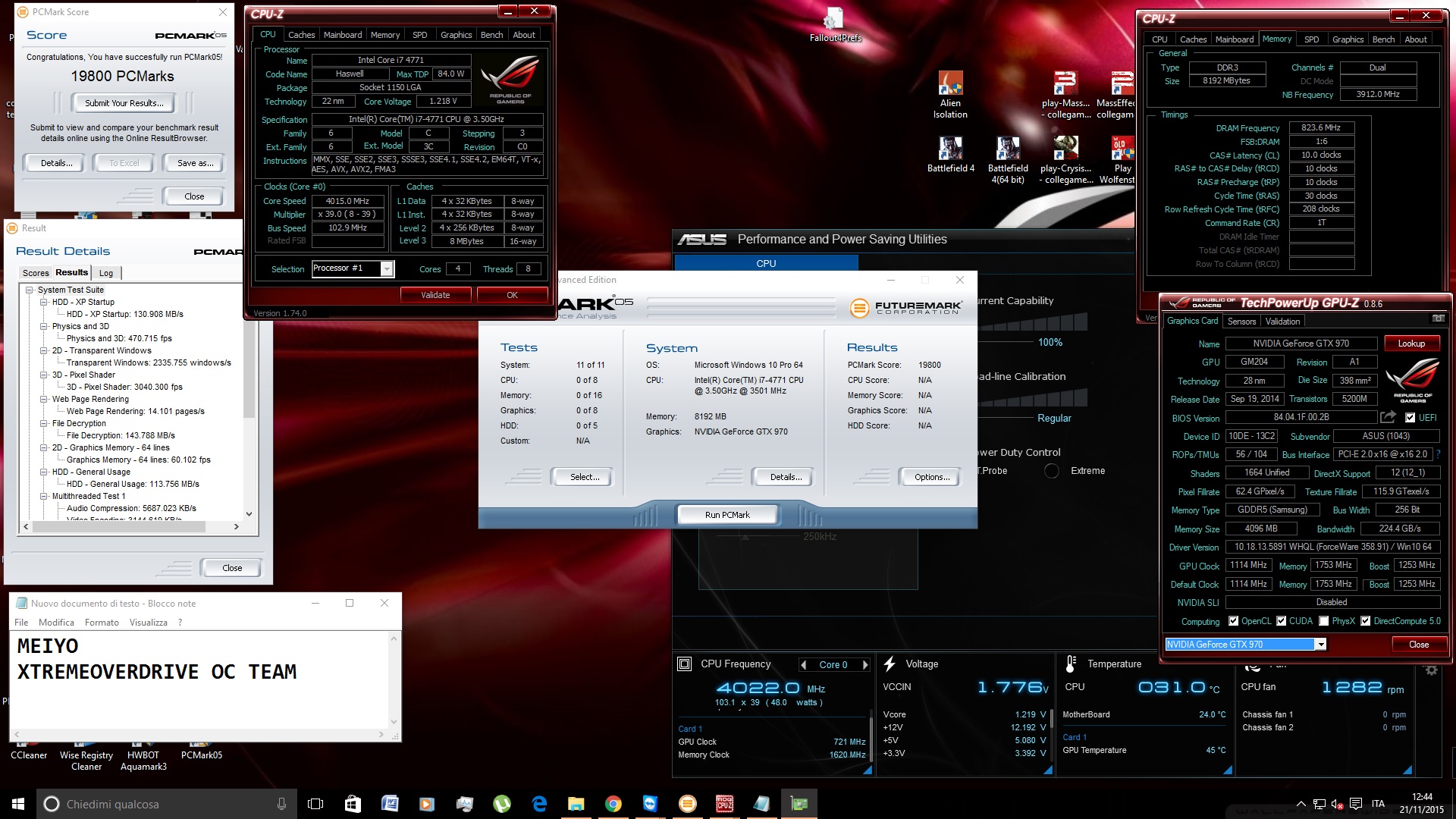Click the Submit Your Results button
Viewport: 1456px width, 819px height.
[x=124, y=103]
